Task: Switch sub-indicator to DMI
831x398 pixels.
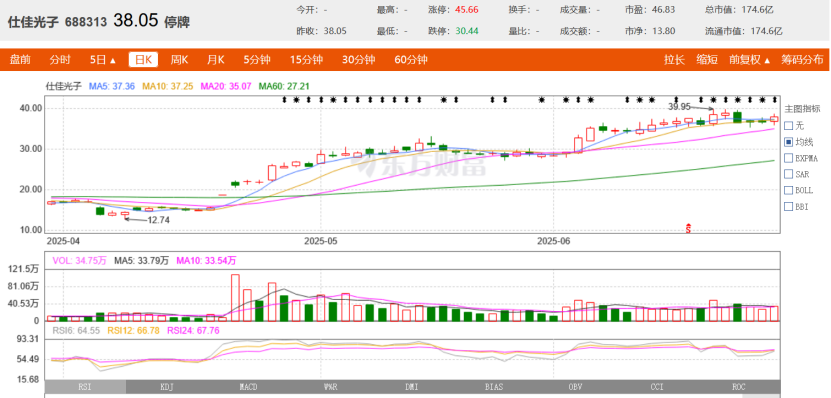Action: tap(412, 387)
